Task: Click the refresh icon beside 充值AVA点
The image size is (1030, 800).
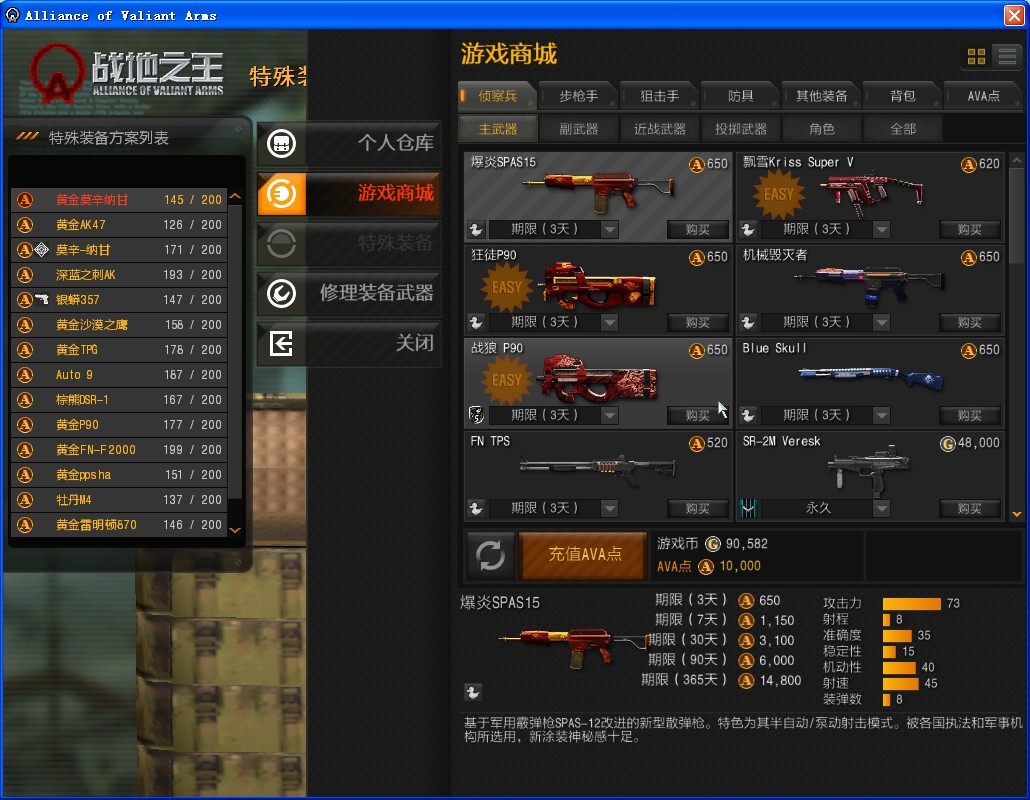Action: [x=490, y=556]
